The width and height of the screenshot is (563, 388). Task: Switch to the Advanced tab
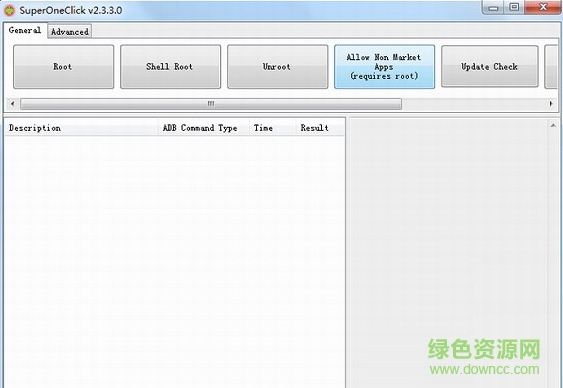pyautogui.click(x=70, y=32)
